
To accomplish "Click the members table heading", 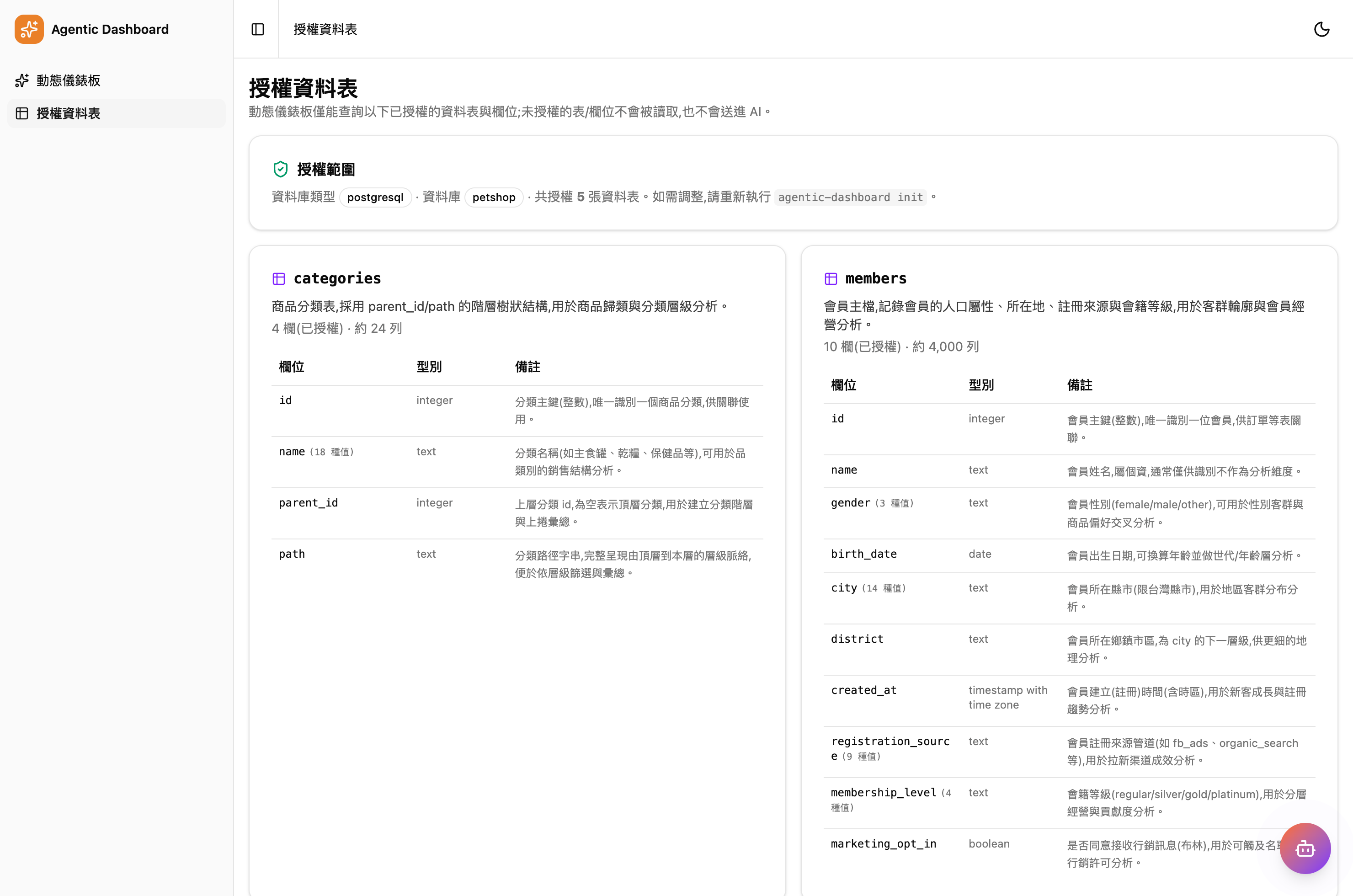I will click(876, 278).
